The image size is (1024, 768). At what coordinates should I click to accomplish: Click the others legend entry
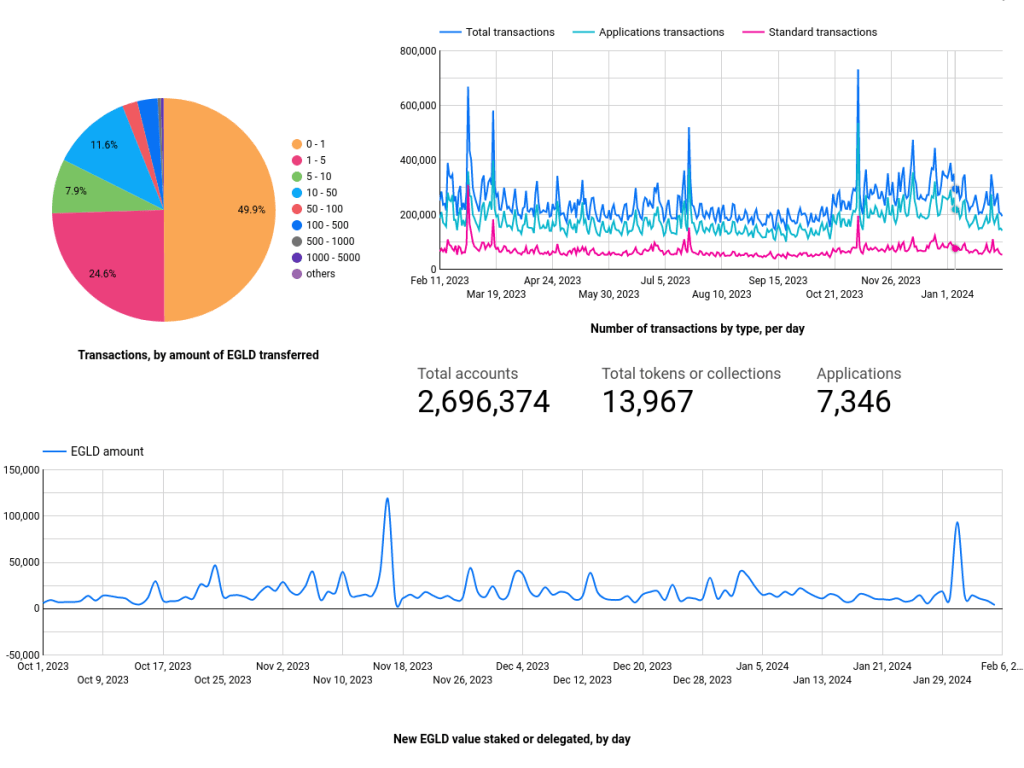(321, 273)
